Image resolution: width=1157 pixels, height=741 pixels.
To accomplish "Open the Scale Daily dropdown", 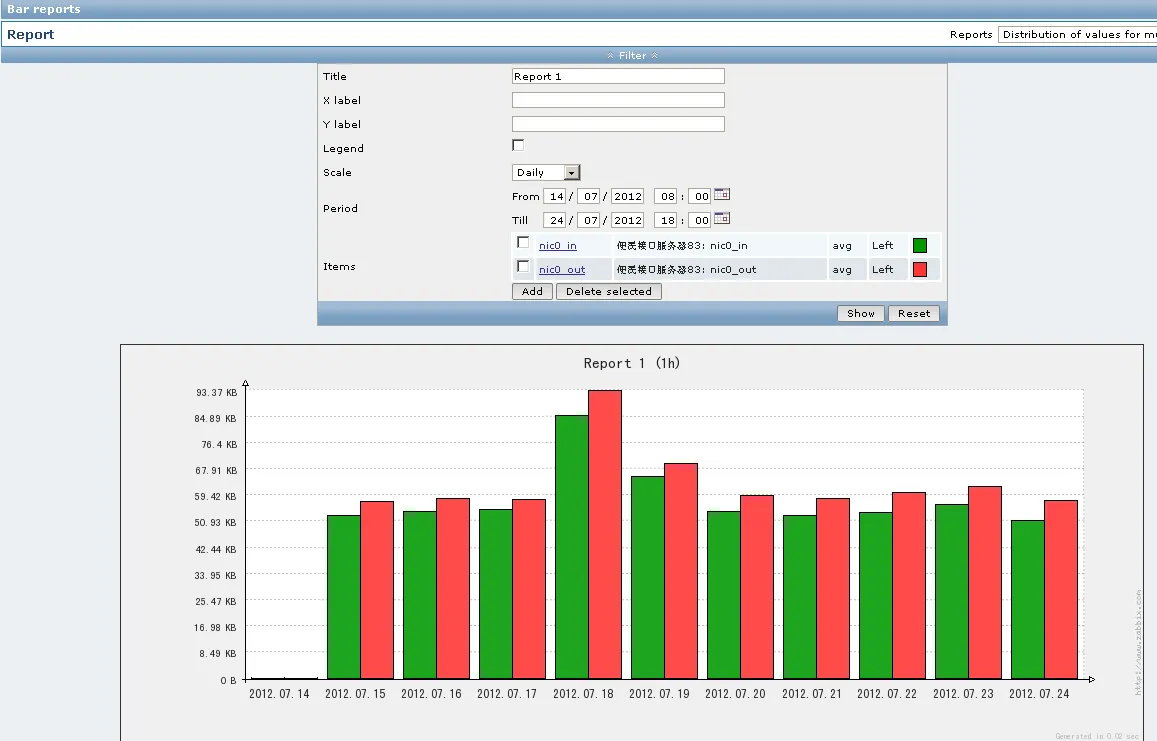I will point(546,173).
